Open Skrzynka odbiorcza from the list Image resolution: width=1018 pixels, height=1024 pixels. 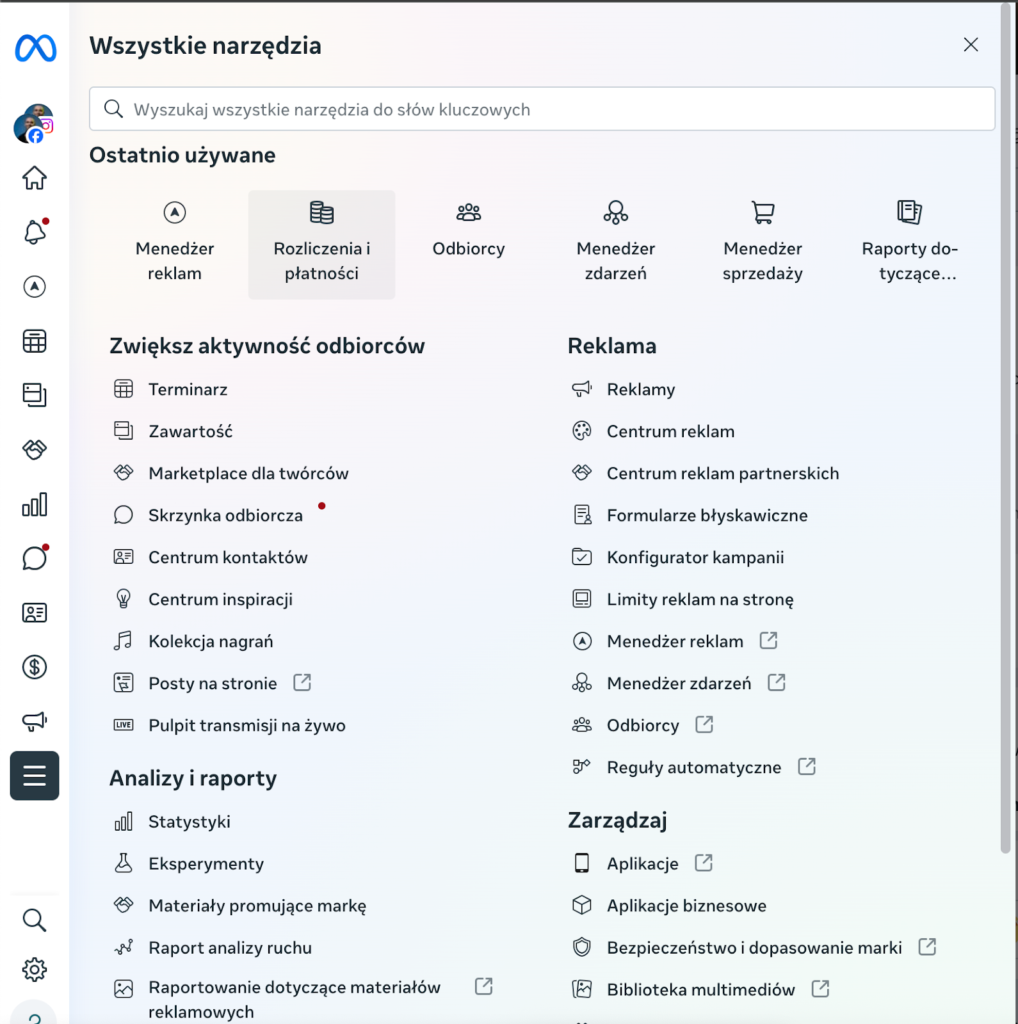click(225, 515)
